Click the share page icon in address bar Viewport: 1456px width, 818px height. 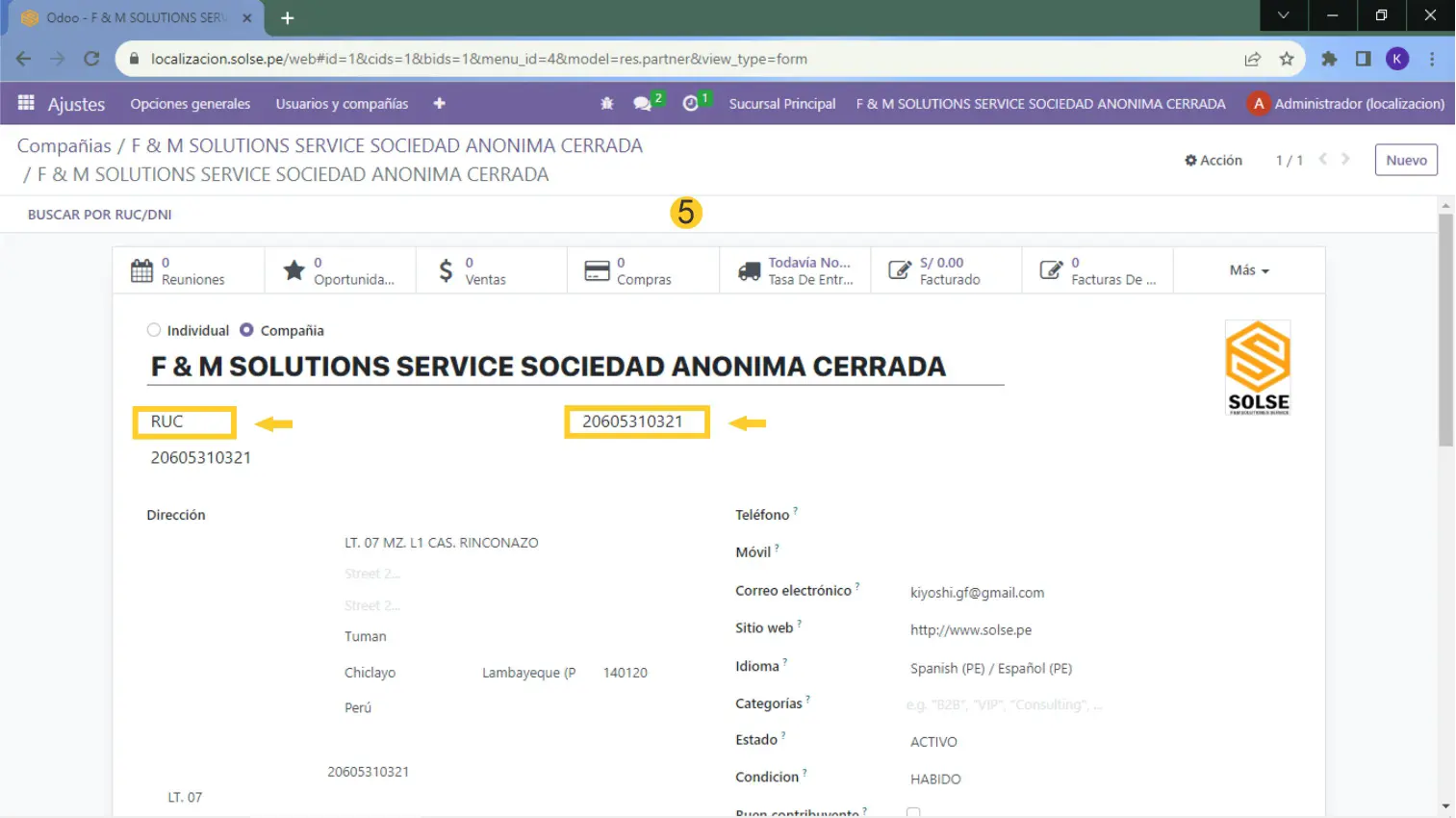click(x=1252, y=59)
